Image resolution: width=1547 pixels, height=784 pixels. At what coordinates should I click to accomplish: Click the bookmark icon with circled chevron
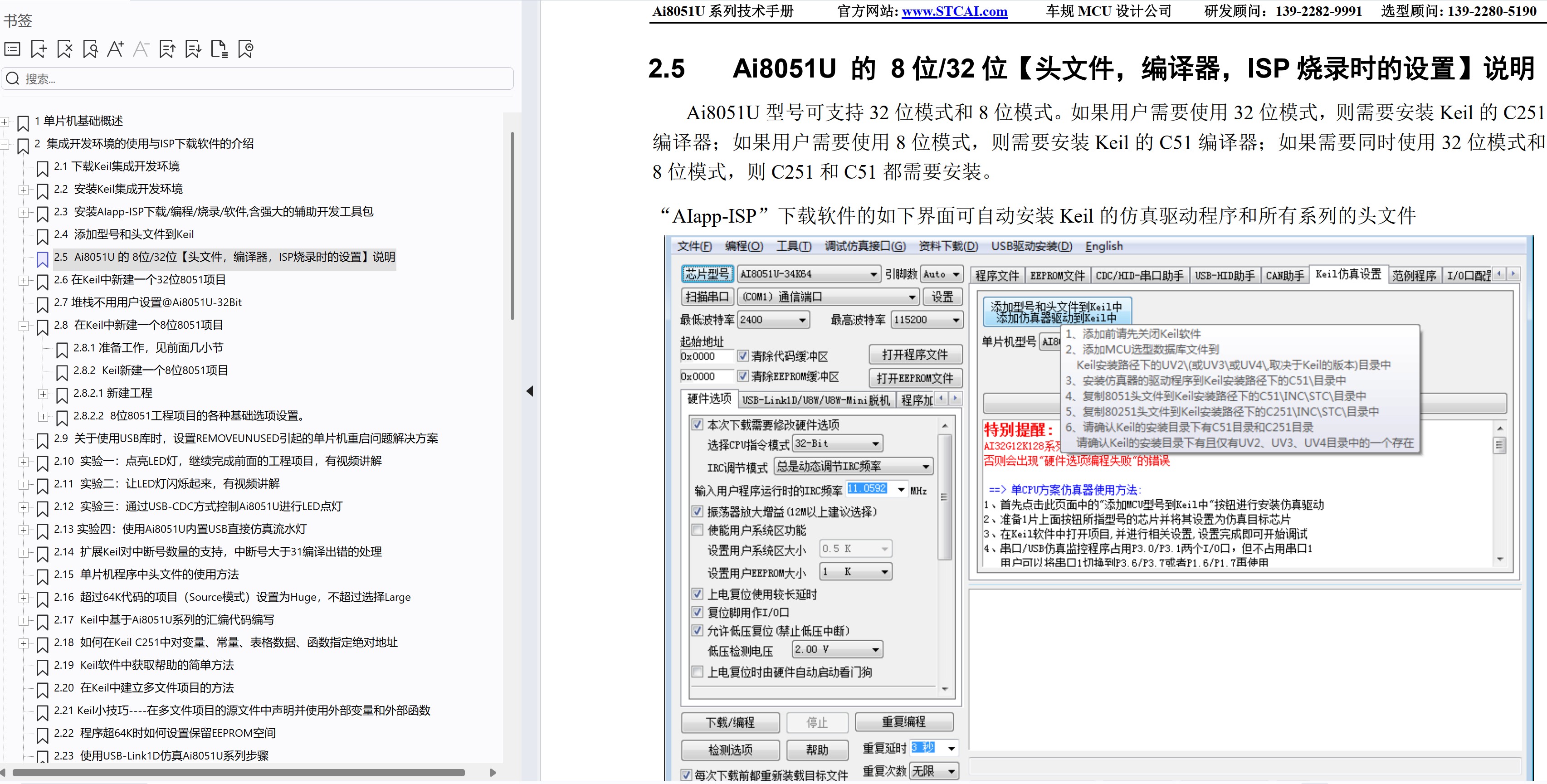coord(246,49)
